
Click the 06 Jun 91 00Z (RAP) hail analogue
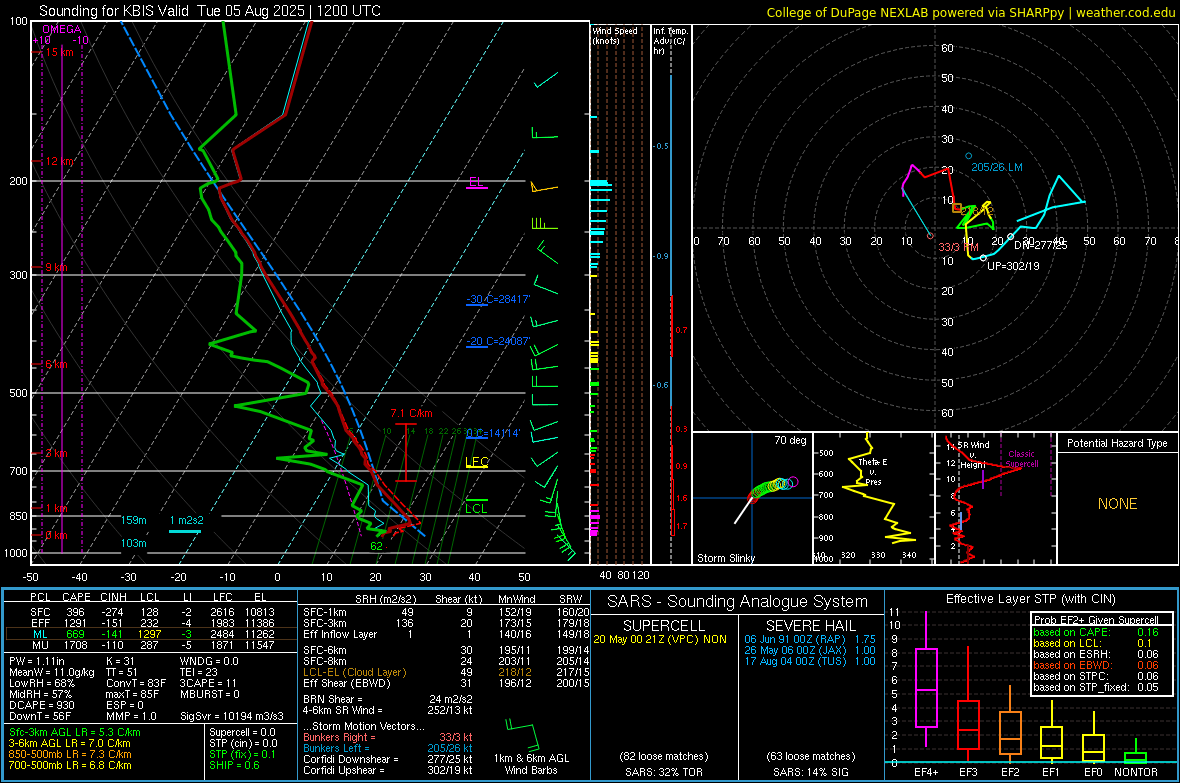tap(810, 639)
